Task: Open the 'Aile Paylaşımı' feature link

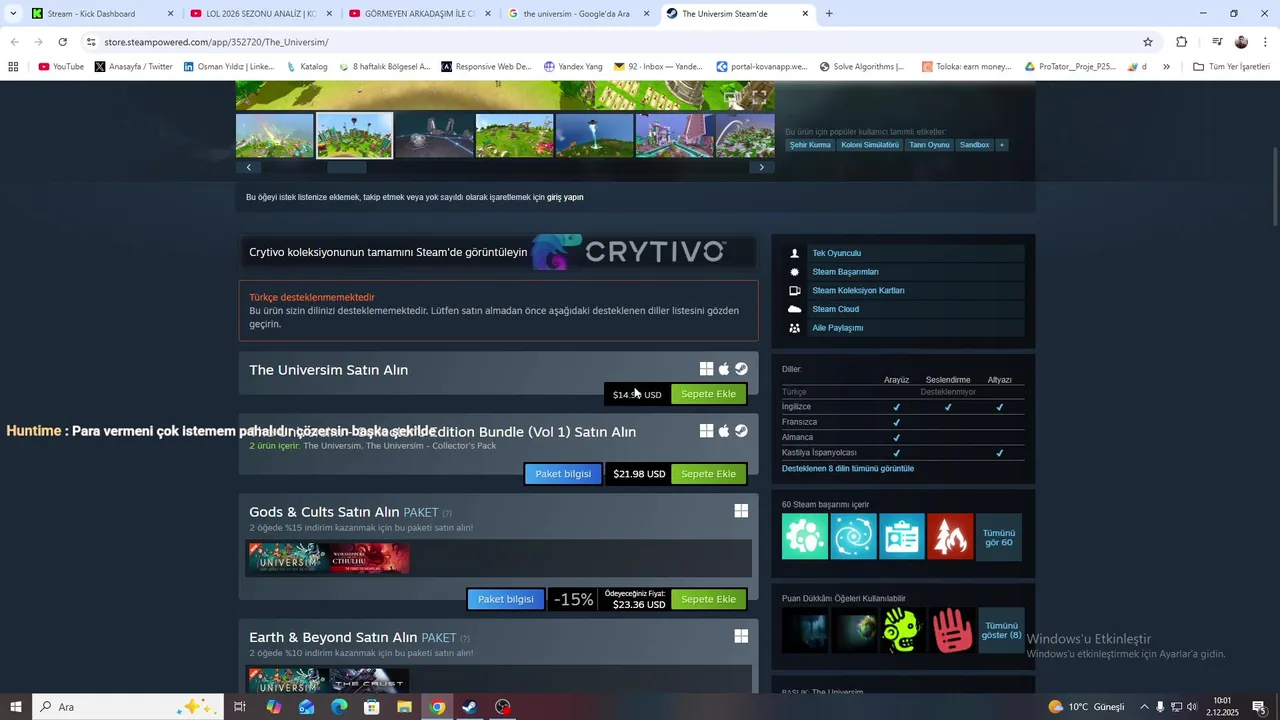Action: click(x=837, y=328)
